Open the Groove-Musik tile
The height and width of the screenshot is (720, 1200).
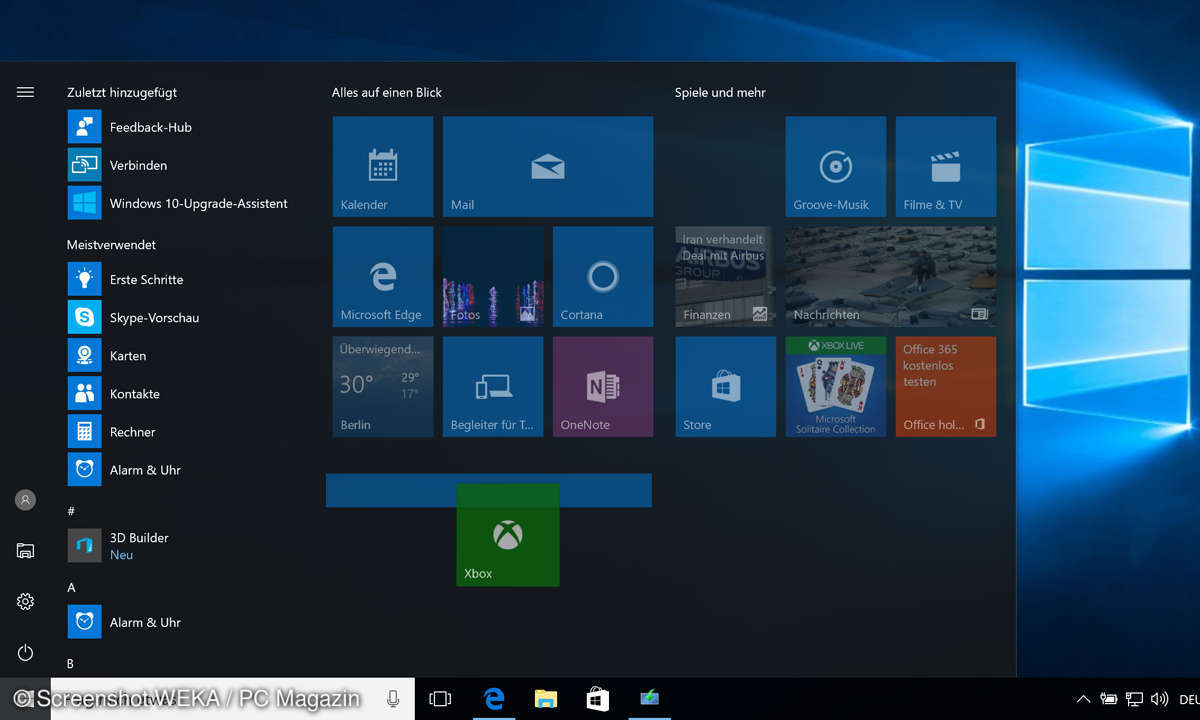[836, 167]
